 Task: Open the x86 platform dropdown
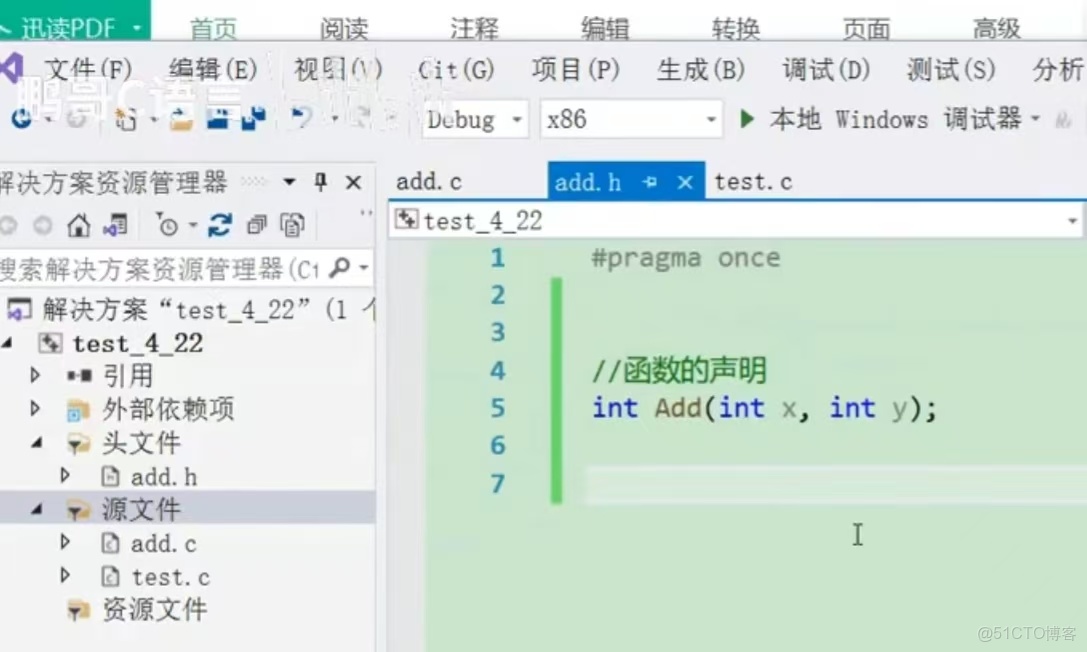pos(710,119)
